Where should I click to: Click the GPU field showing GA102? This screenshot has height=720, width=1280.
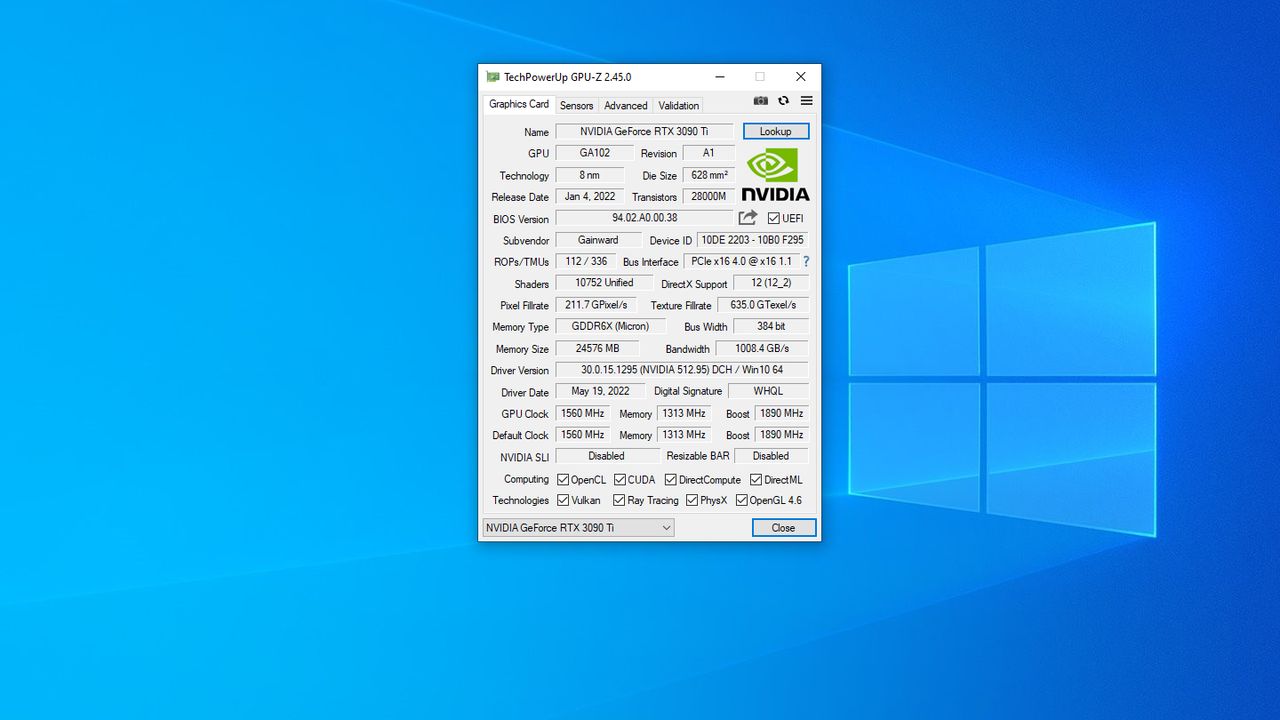595,153
